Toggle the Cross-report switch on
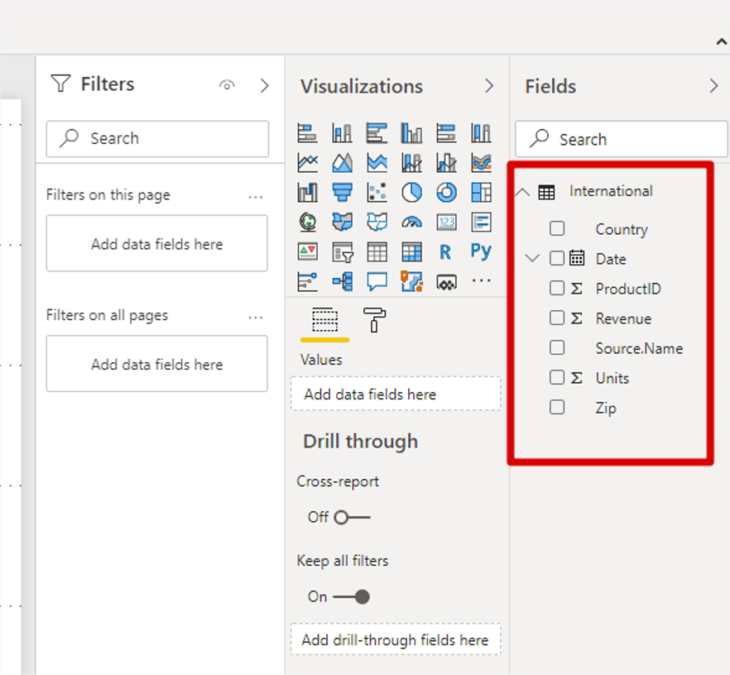The width and height of the screenshot is (730, 675). 352,517
